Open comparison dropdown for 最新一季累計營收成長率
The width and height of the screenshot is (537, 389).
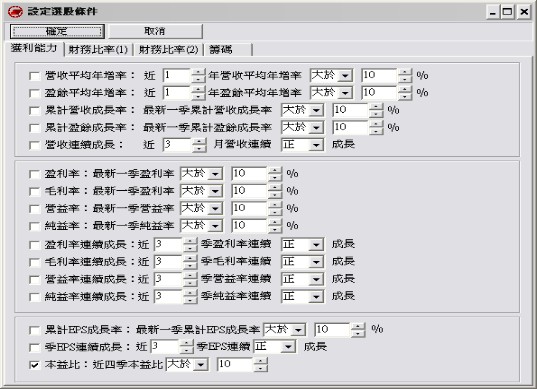[x=302, y=110]
